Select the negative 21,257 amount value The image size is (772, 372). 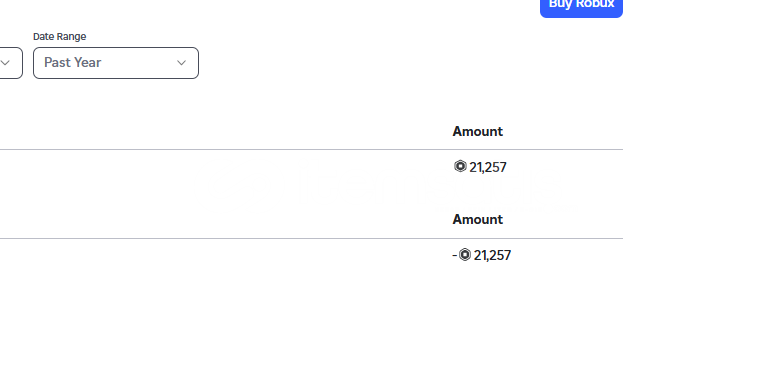point(492,255)
